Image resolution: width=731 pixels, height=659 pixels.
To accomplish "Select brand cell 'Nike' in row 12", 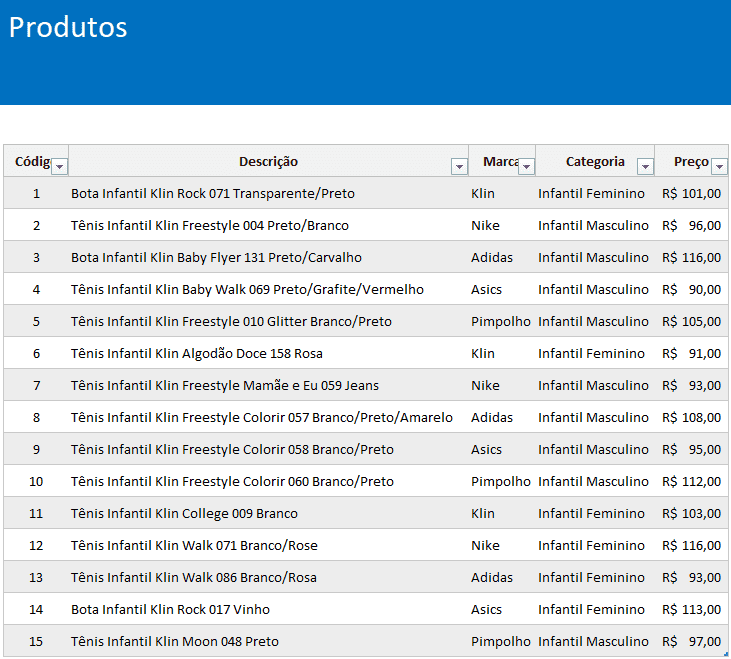I will [x=502, y=545].
